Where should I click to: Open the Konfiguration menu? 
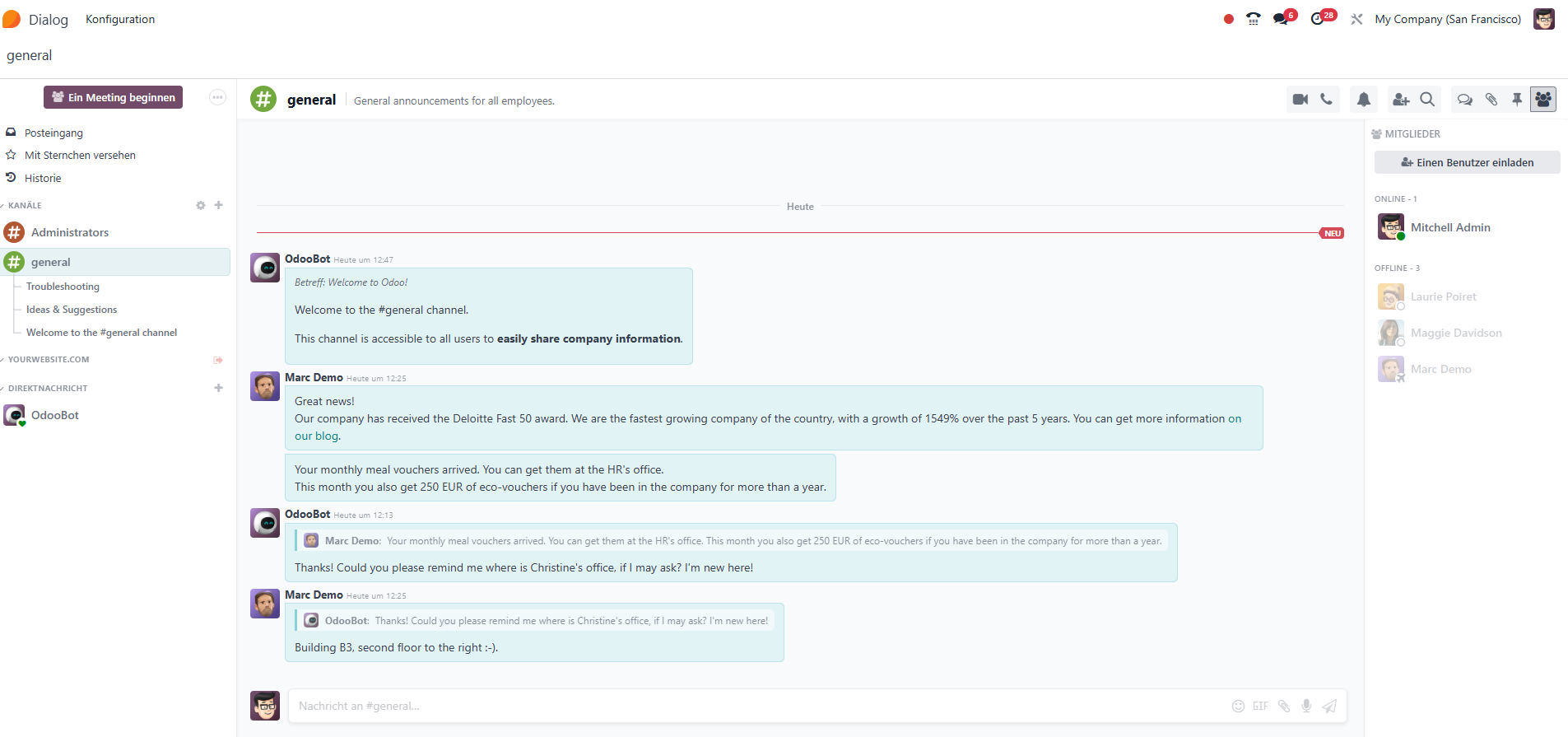click(x=120, y=19)
